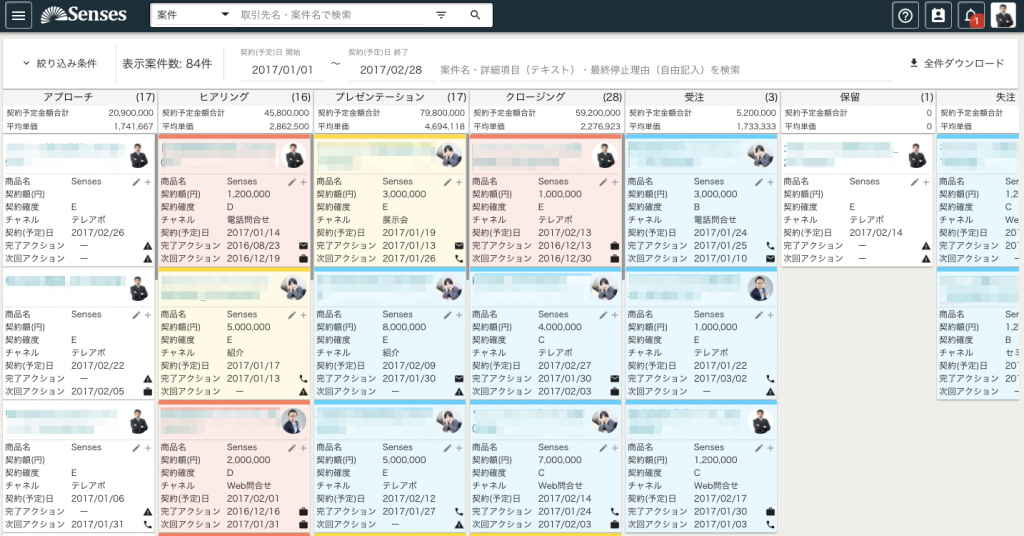Open the help question mark icon

(905, 15)
